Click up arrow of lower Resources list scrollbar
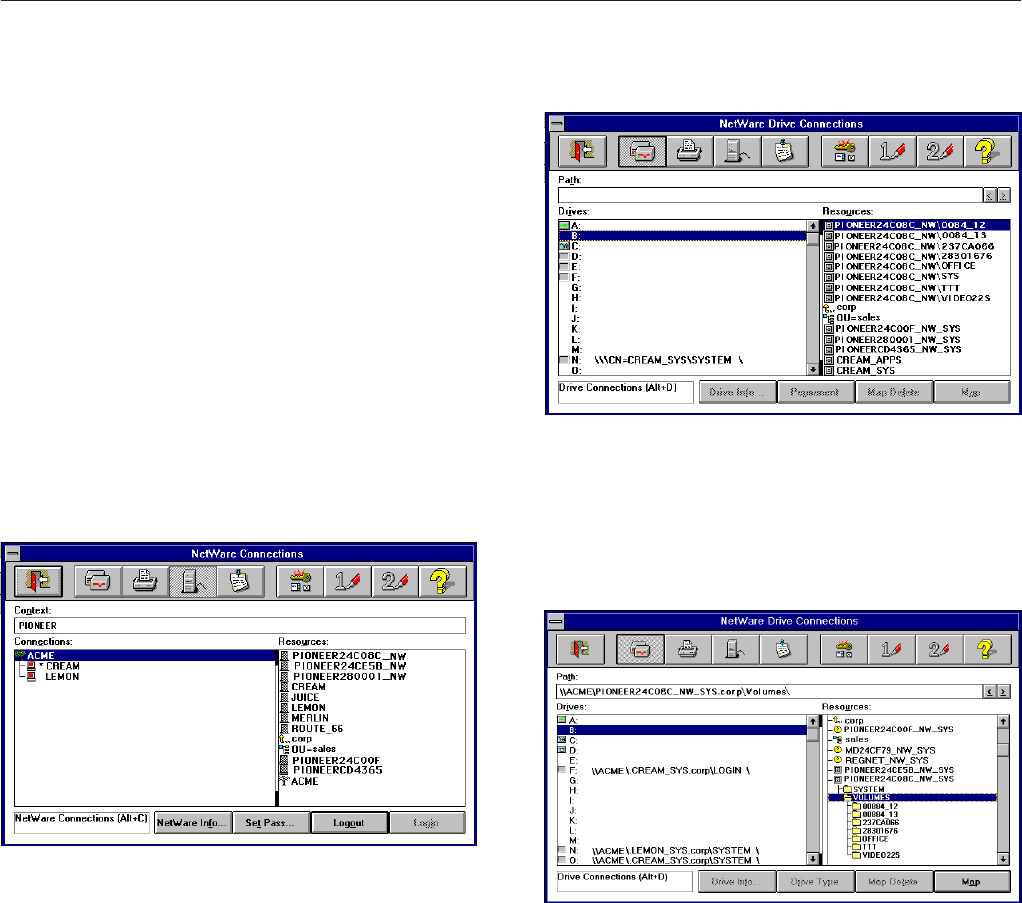1022x903 pixels. [1003, 721]
